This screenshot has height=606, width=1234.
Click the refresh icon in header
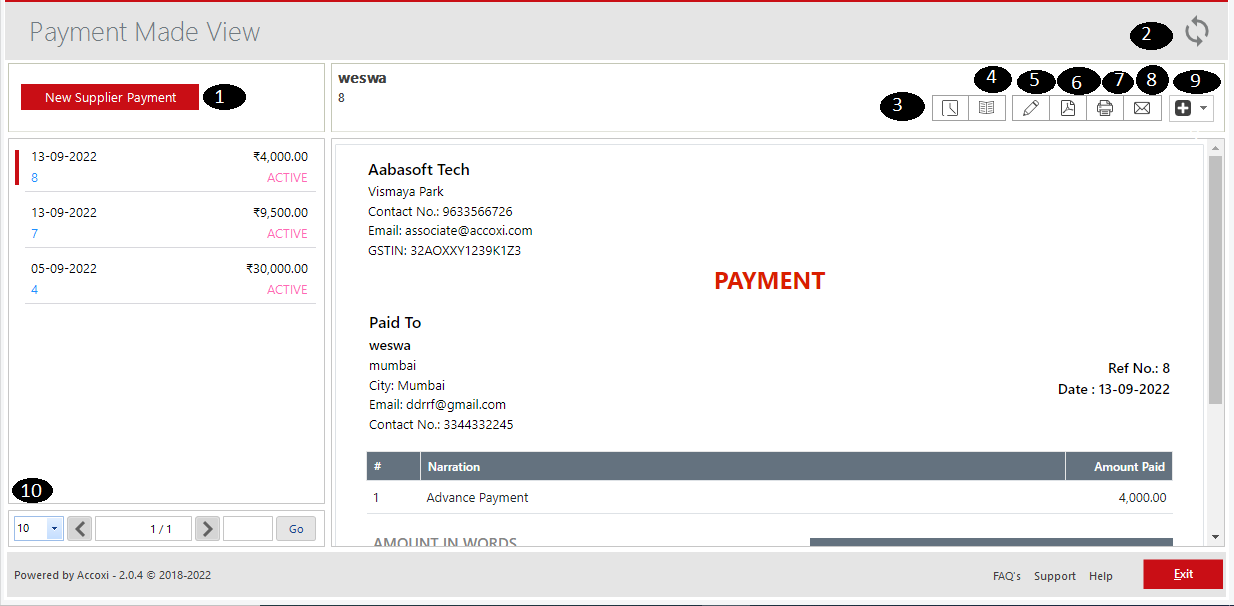1197,31
